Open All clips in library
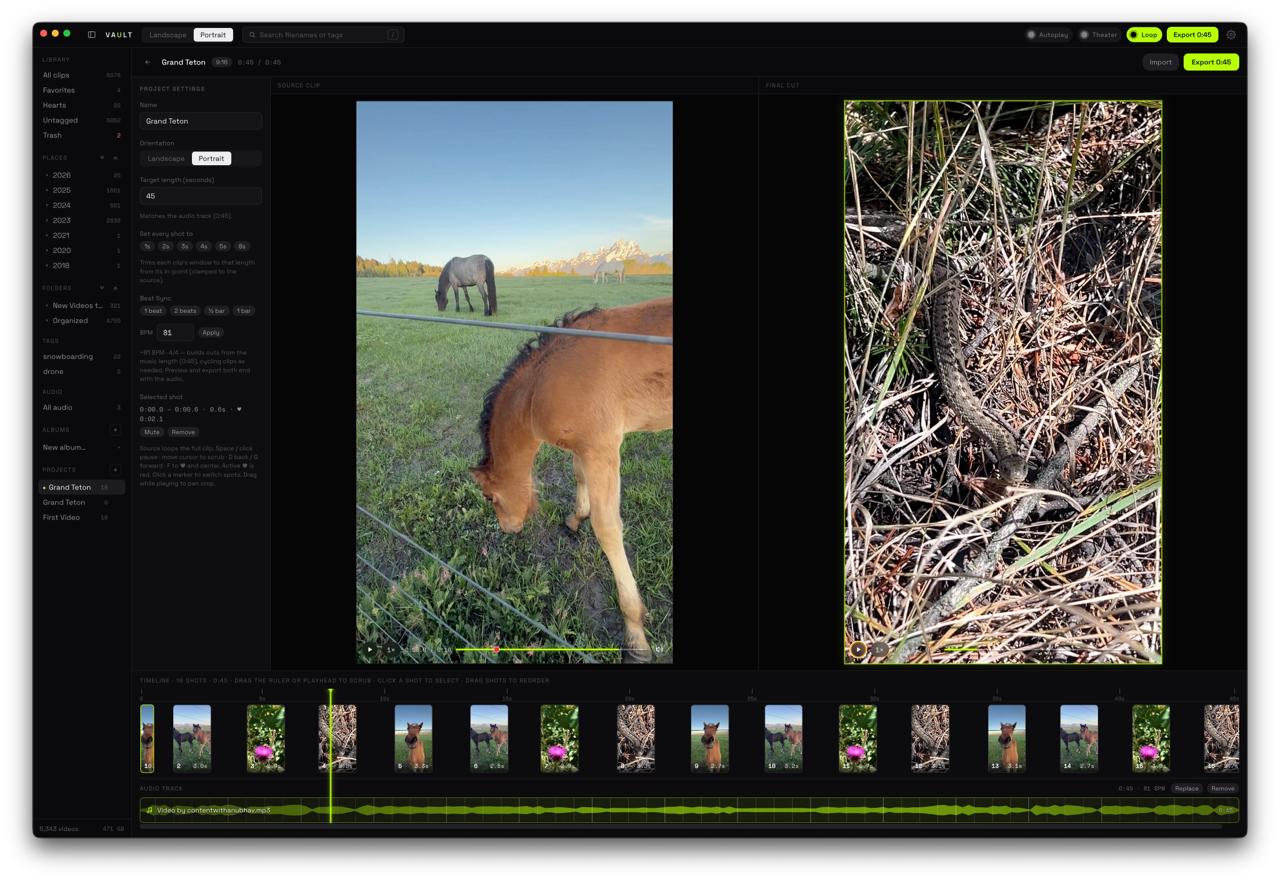The width and height of the screenshot is (1280, 881). click(81, 75)
